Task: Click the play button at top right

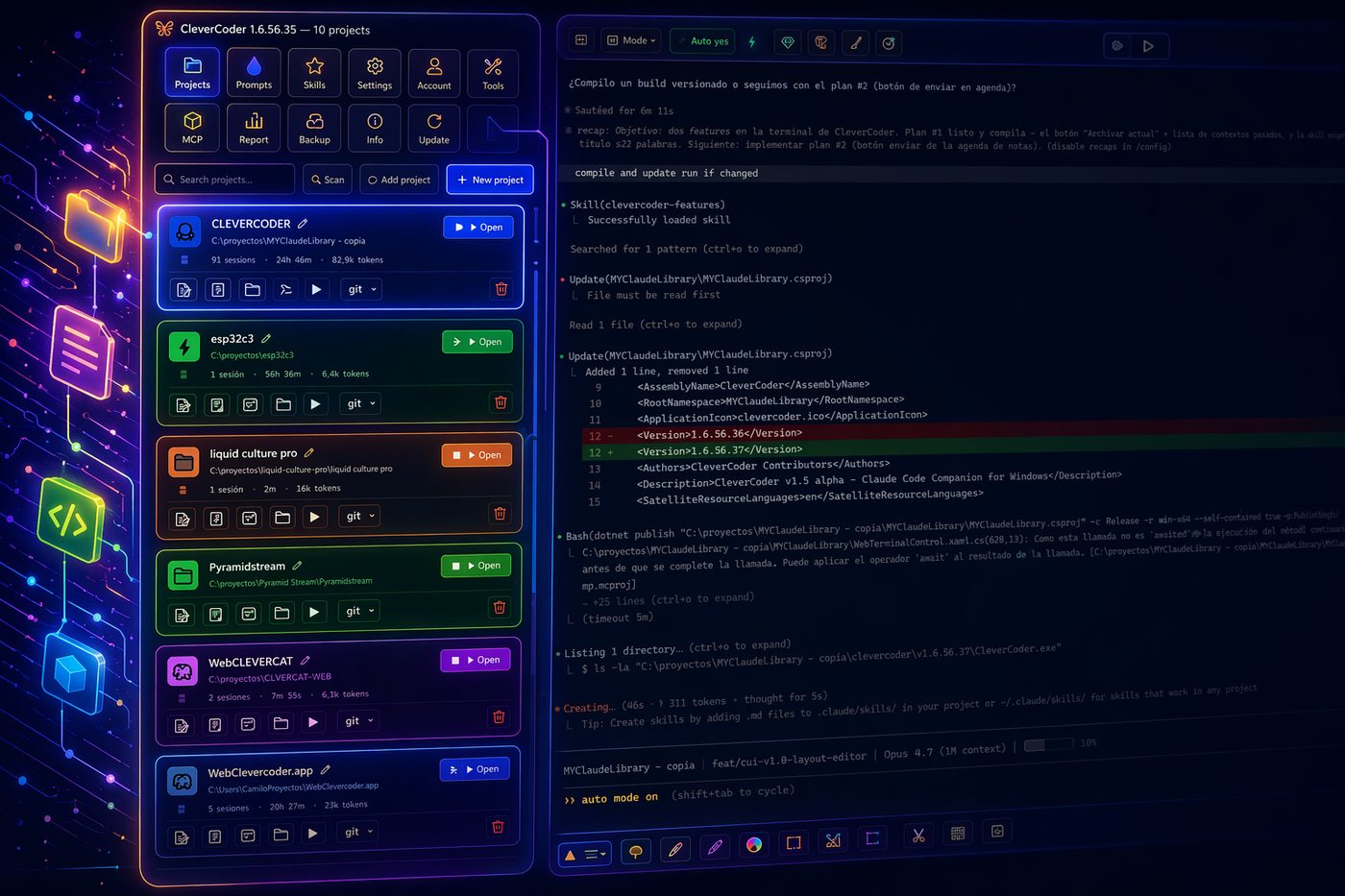Action: pos(1148,45)
